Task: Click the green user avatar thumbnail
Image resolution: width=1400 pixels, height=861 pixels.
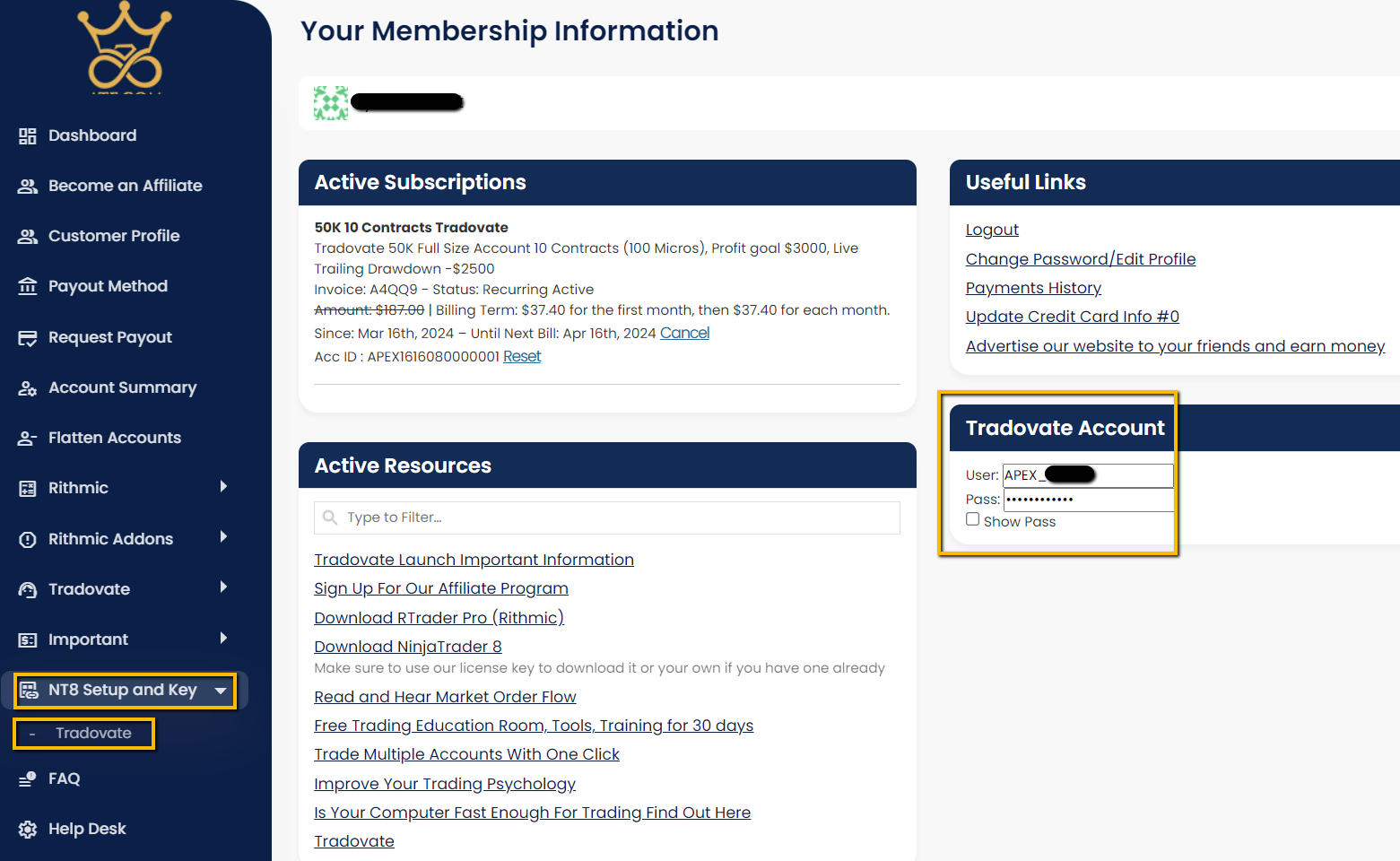Action: pyautogui.click(x=331, y=103)
